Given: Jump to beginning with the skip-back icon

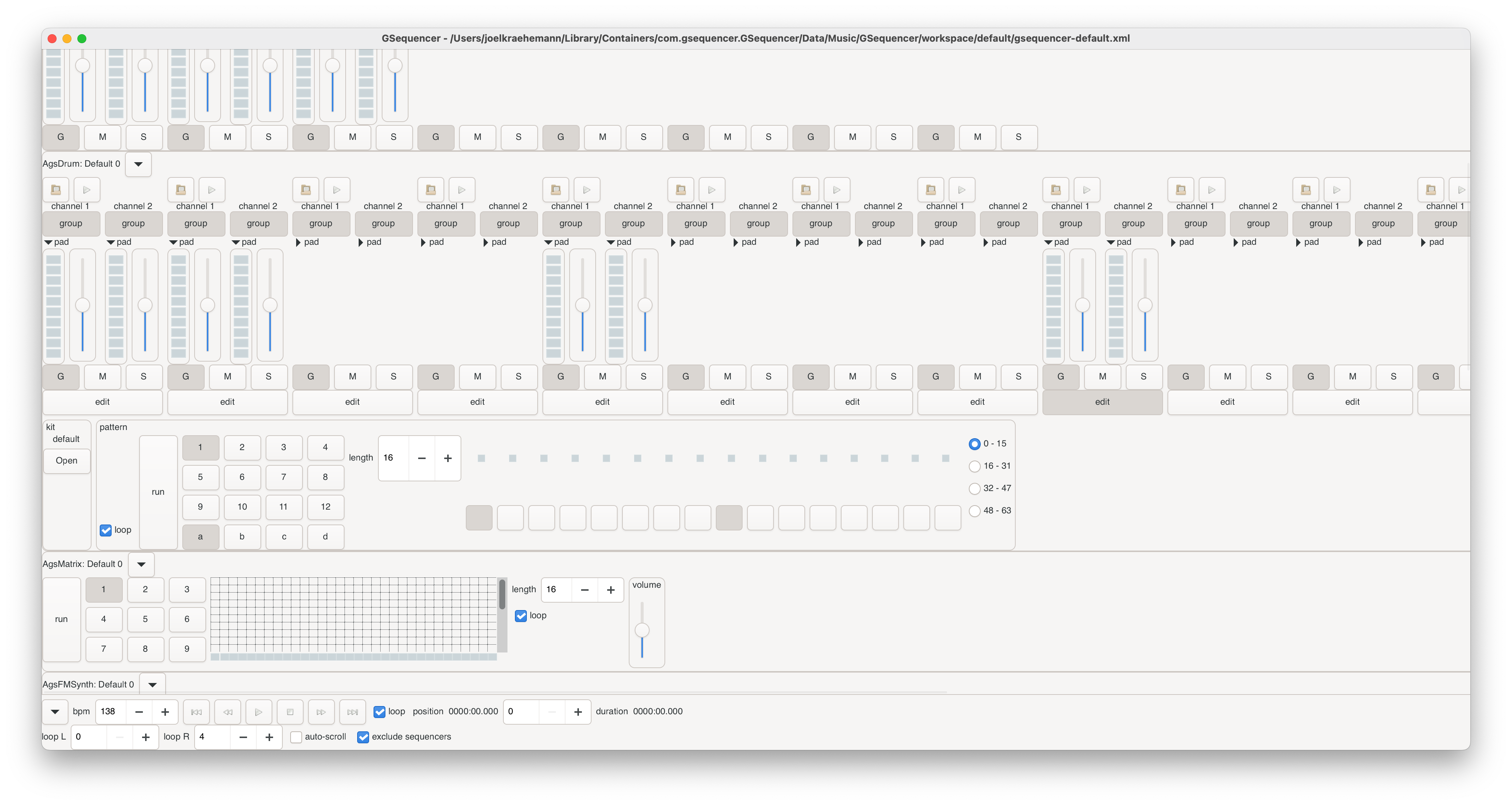Looking at the screenshot, I should (x=196, y=712).
